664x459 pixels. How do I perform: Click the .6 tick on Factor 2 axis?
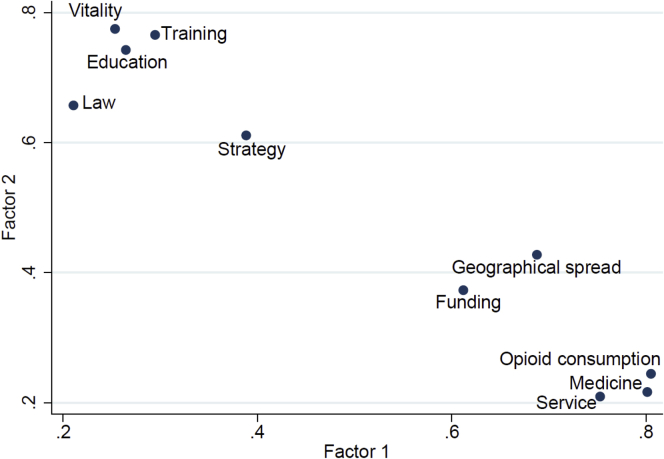click(x=30, y=142)
